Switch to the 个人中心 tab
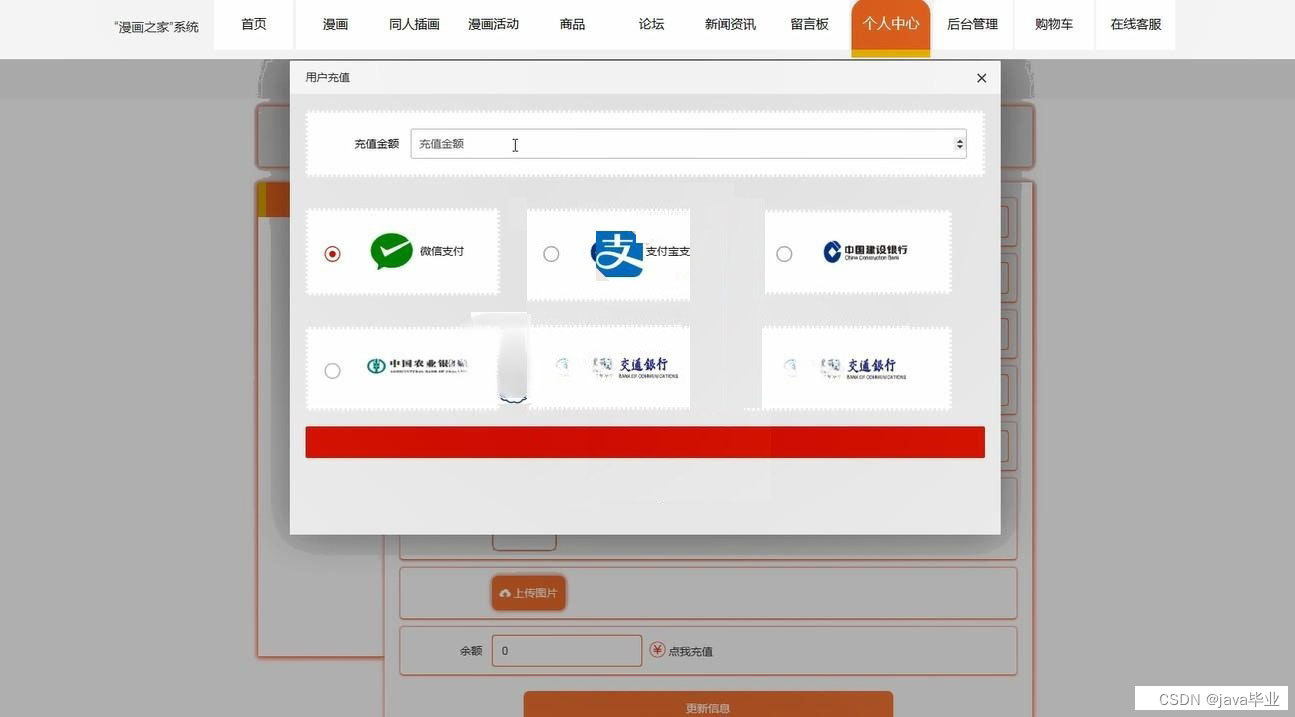The image size is (1295, 717). pos(891,26)
